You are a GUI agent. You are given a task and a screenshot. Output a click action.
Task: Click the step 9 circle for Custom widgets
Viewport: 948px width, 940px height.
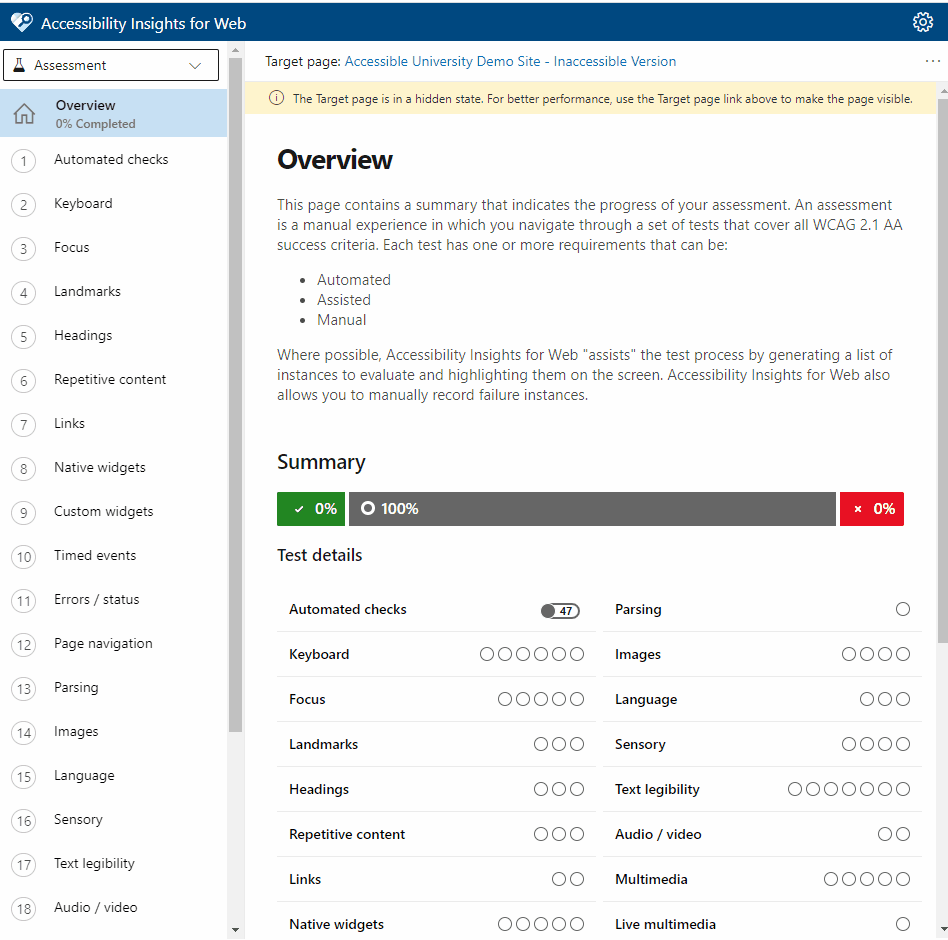pyautogui.click(x=24, y=513)
